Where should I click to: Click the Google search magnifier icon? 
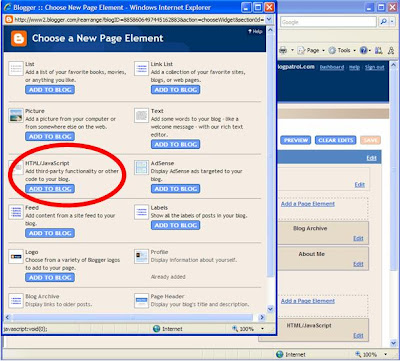click(x=383, y=22)
